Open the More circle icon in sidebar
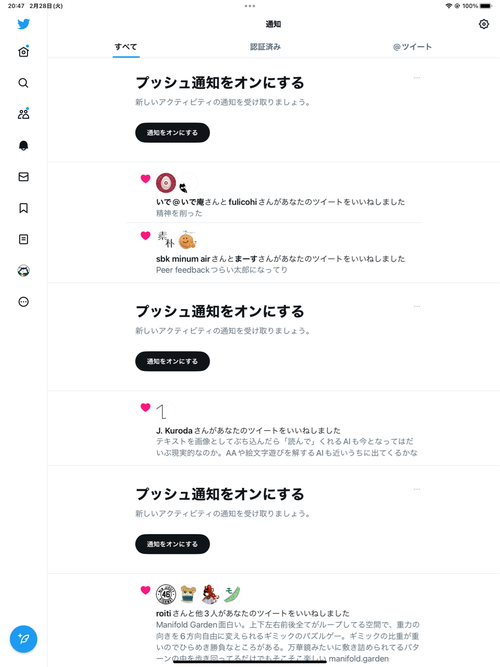Viewport: 500px width, 667px height. (x=24, y=302)
